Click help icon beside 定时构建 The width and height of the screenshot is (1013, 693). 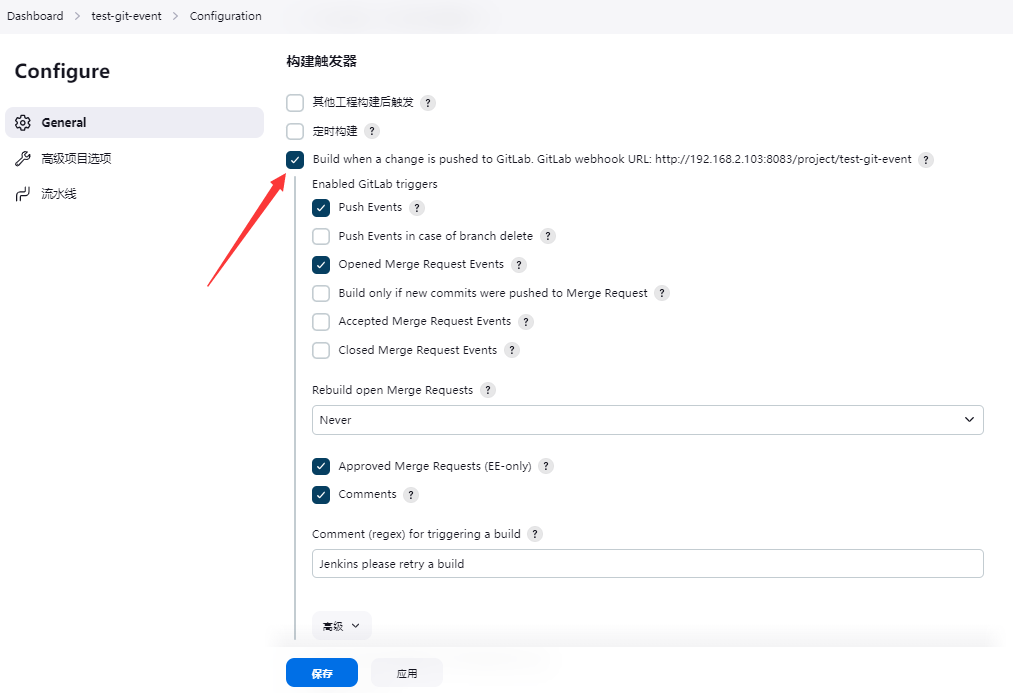pyautogui.click(x=372, y=131)
